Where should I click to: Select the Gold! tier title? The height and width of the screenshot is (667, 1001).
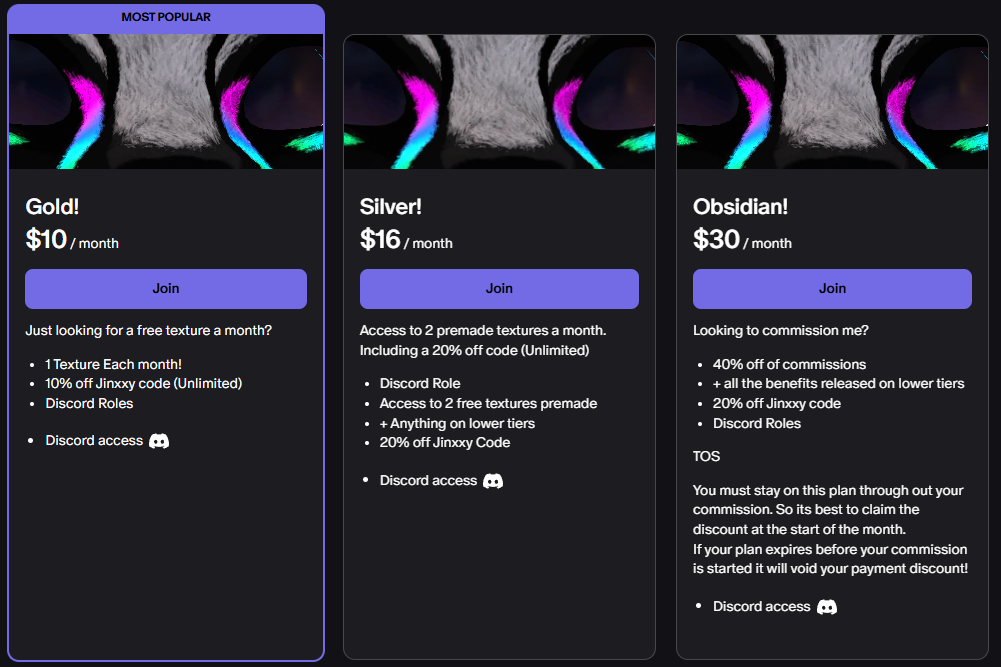(52, 207)
